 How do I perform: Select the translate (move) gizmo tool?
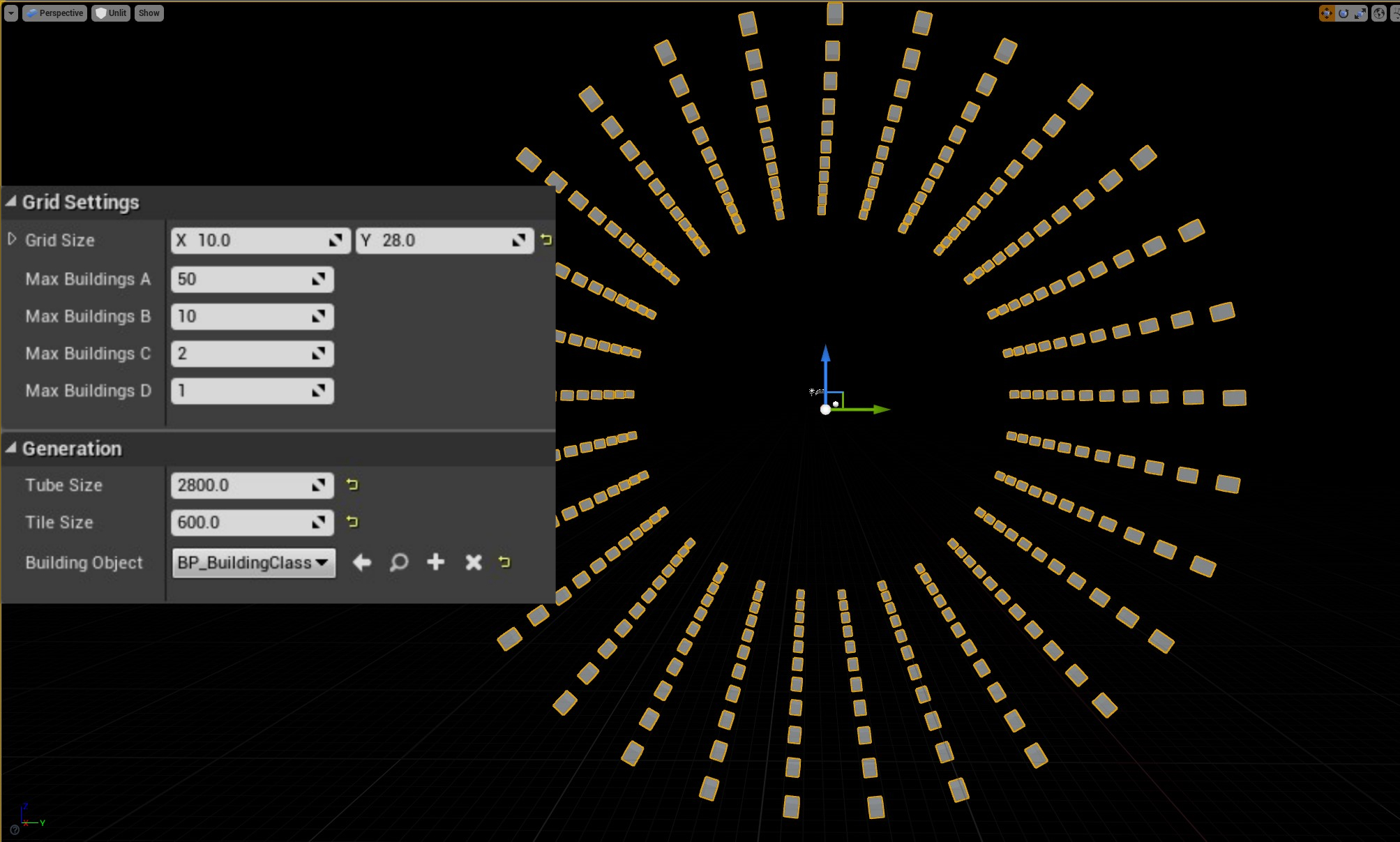(x=1326, y=13)
